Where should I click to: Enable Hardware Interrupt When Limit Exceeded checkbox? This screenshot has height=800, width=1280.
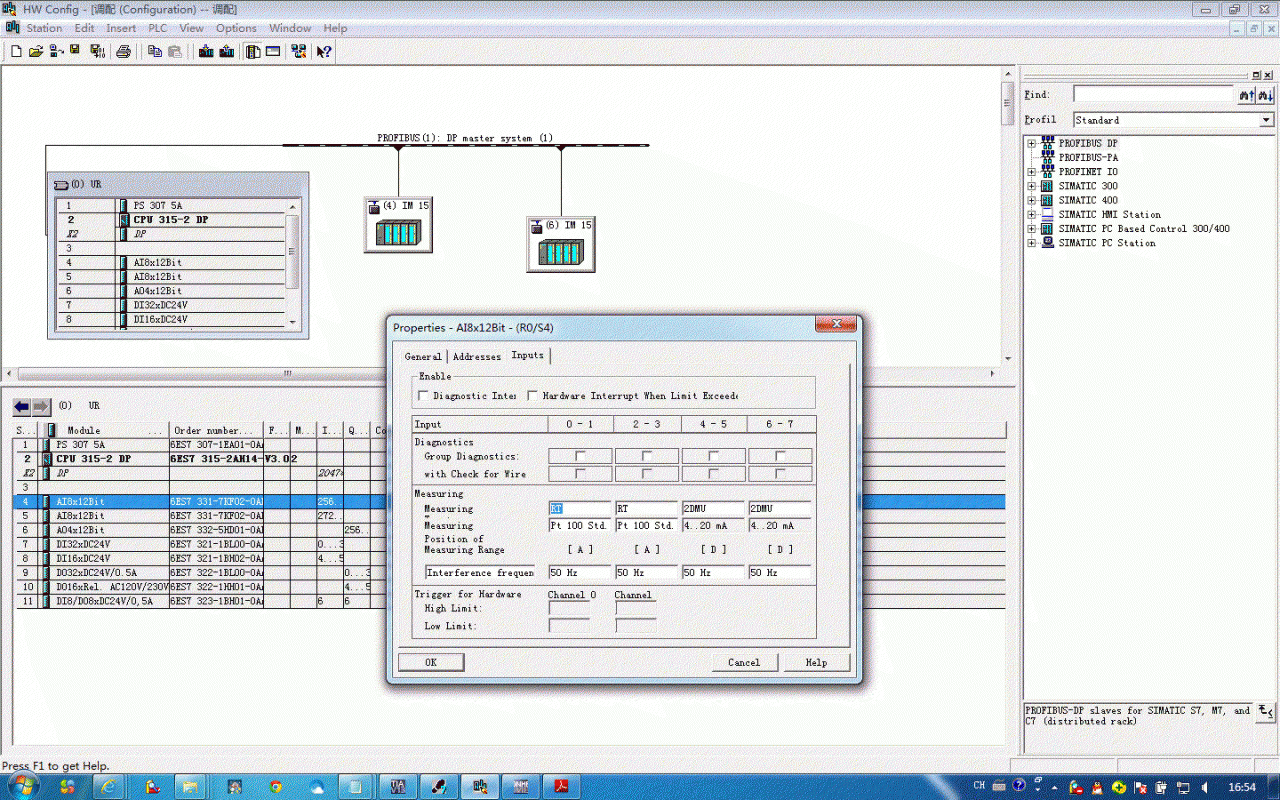[x=533, y=396]
